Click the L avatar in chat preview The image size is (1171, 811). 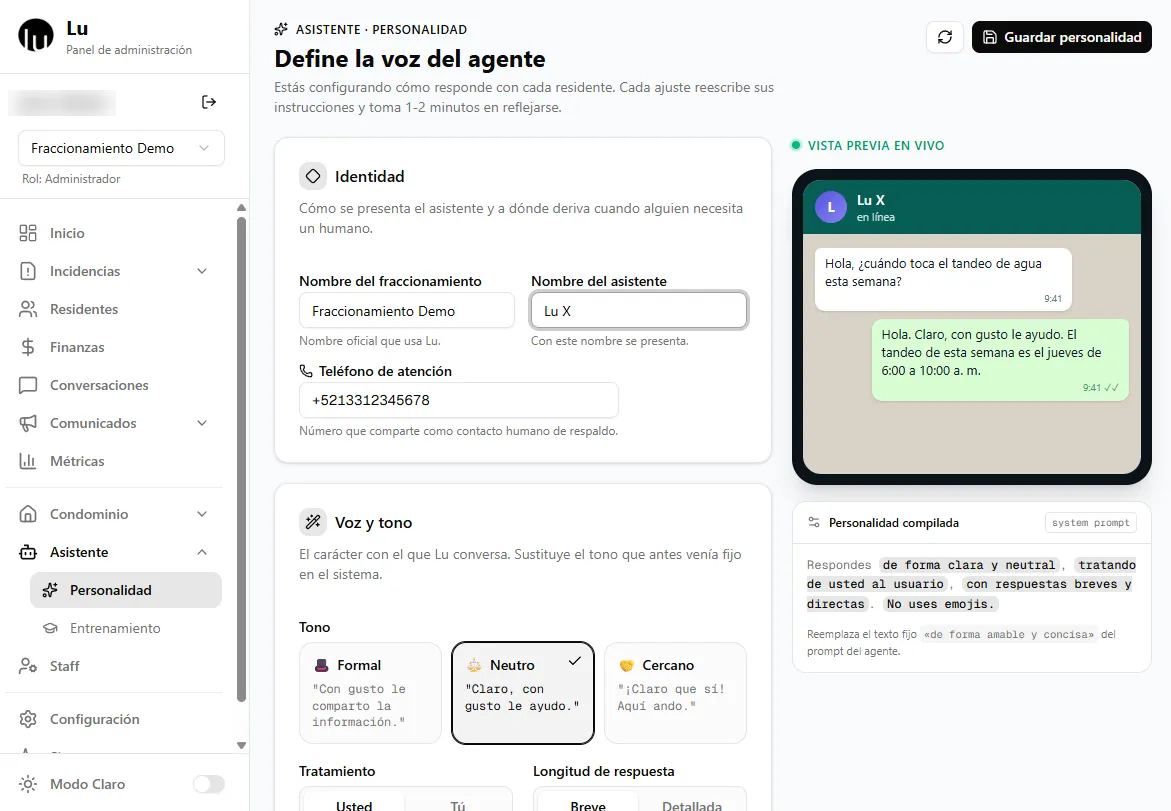tap(830, 208)
